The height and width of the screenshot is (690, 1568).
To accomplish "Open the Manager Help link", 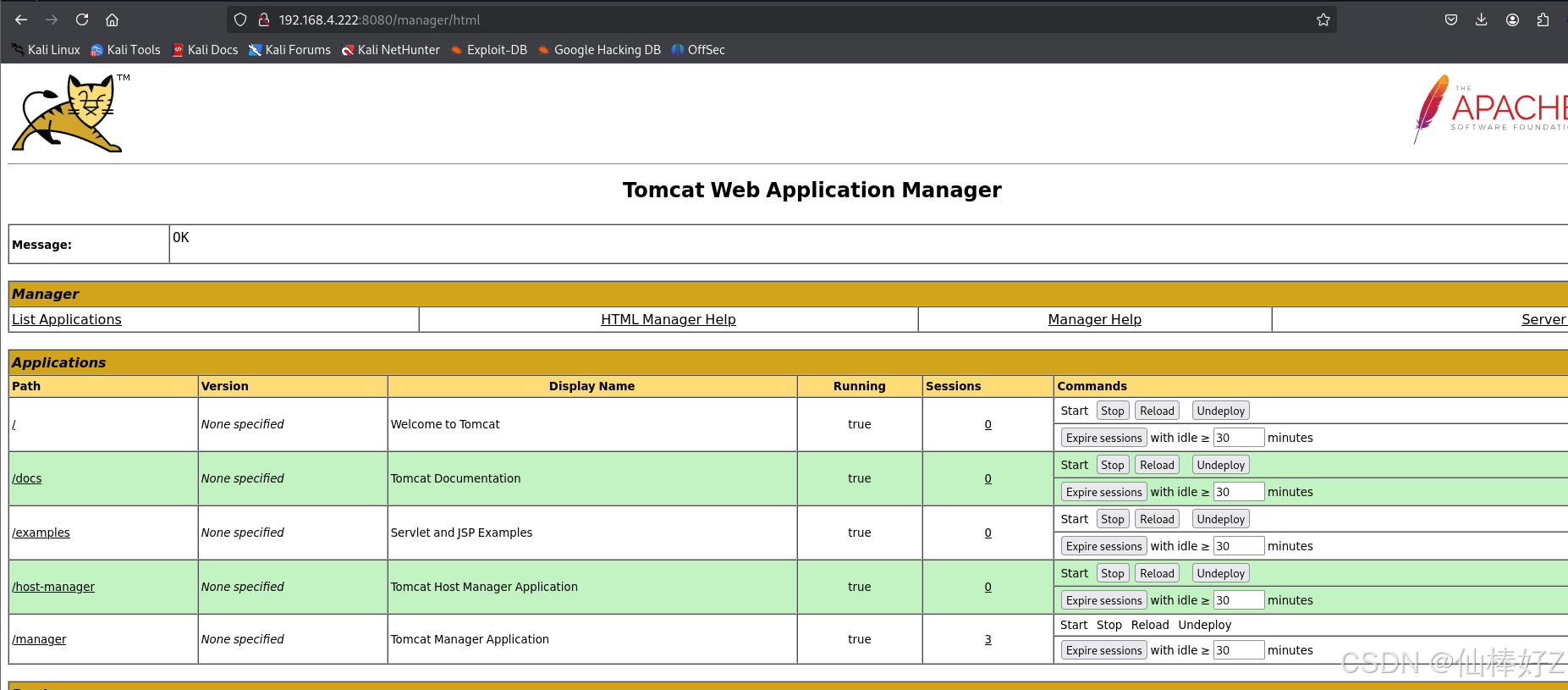I will 1094,319.
